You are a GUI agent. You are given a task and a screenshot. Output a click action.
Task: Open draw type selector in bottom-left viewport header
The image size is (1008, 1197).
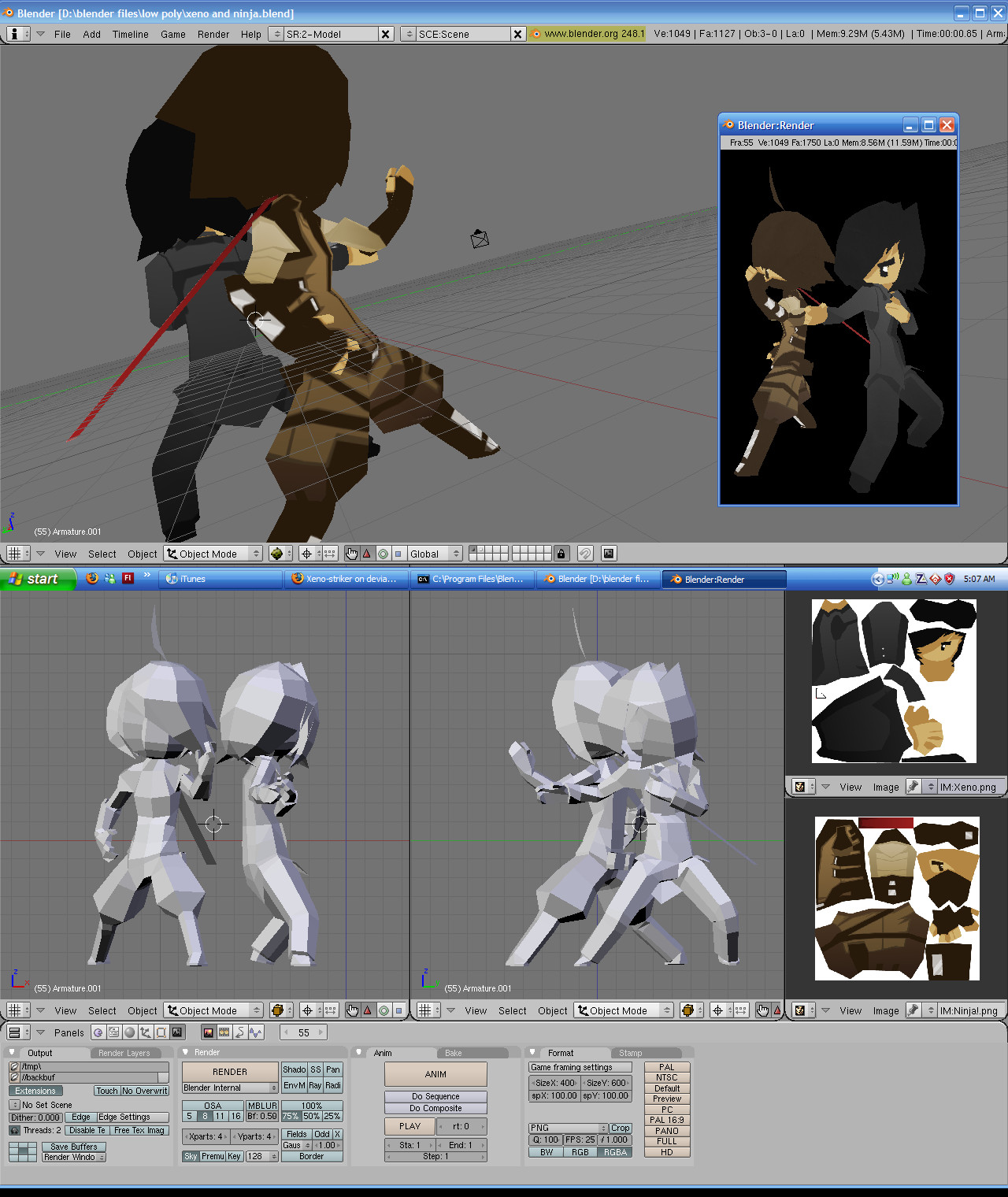pos(280,1010)
